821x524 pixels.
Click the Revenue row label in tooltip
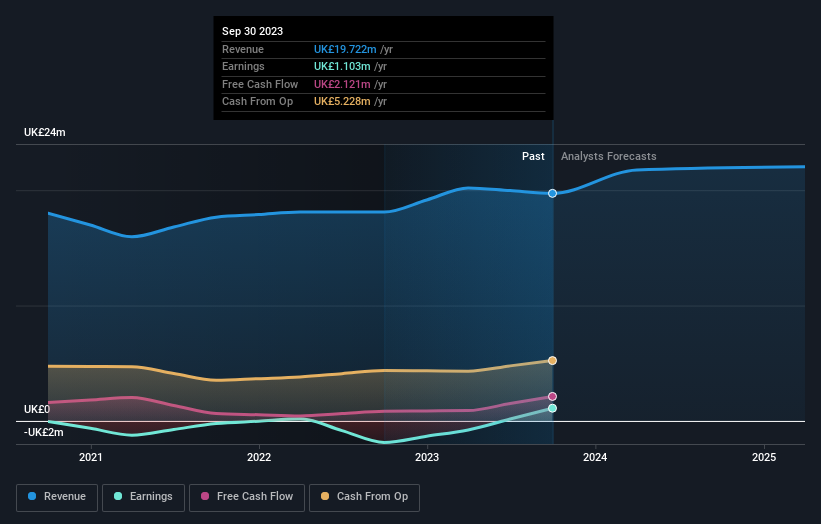243,49
